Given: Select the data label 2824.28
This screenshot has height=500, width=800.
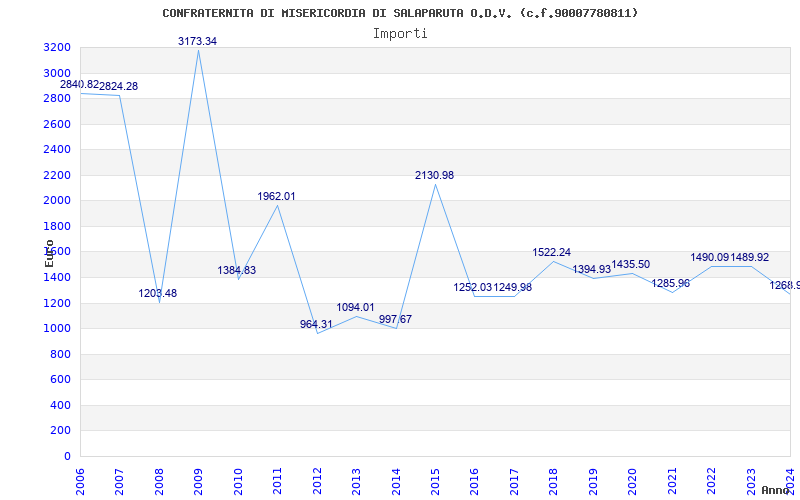Looking at the screenshot, I should pos(118,87).
